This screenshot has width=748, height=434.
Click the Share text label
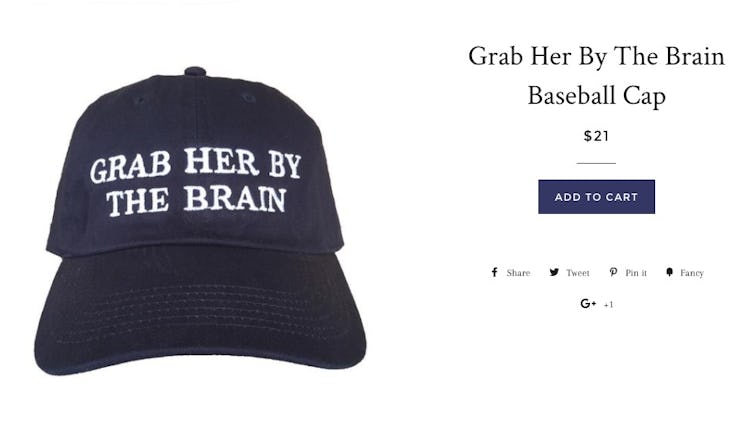519,273
